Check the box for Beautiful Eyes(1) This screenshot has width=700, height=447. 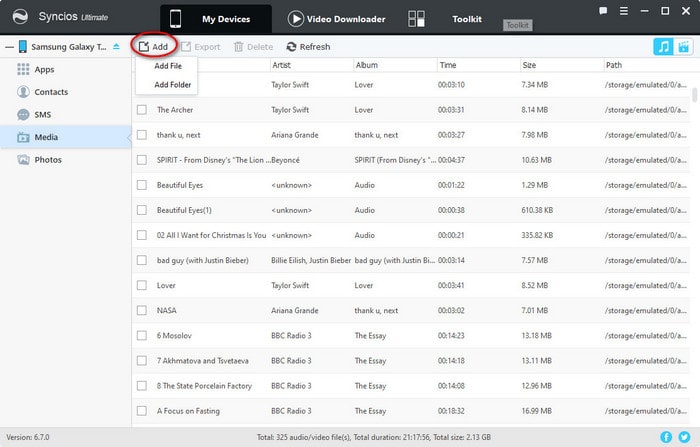(142, 210)
